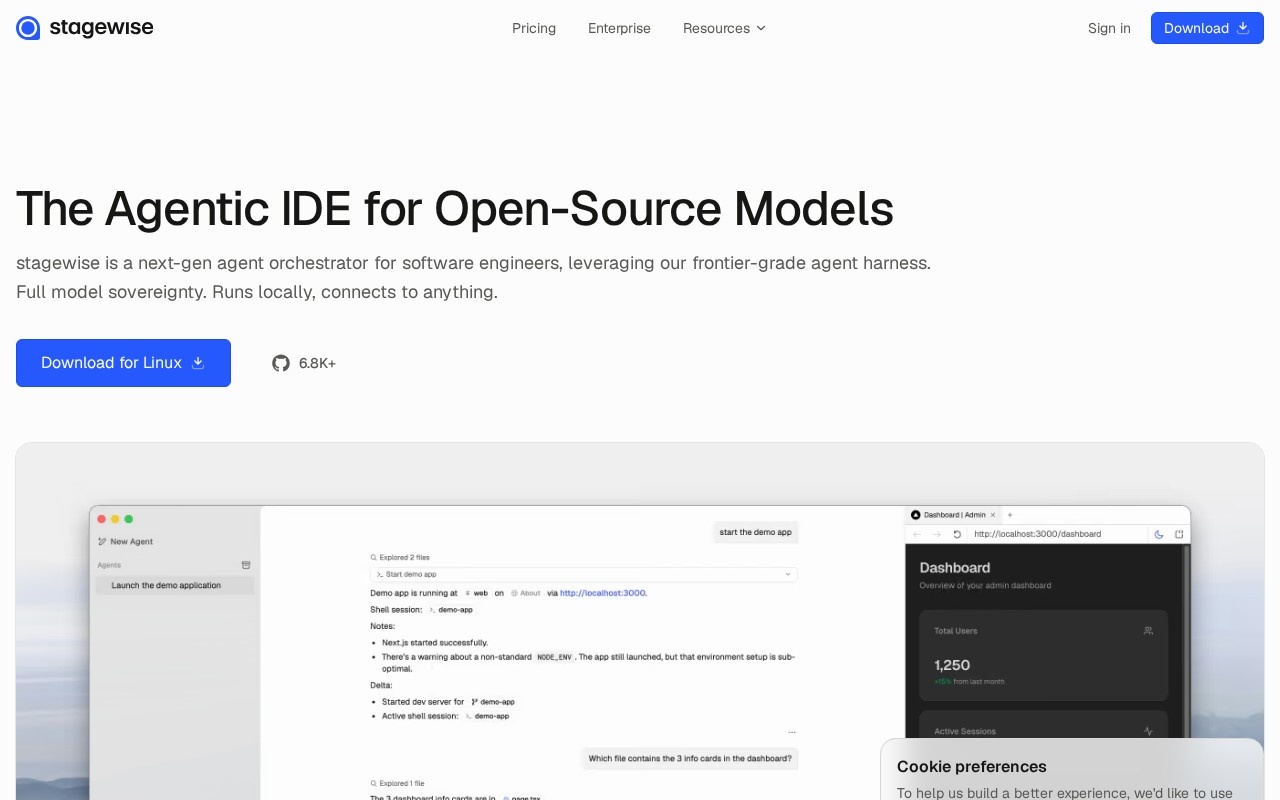Toggle dark mode with the moon icon
1280x800 pixels.
click(x=1159, y=534)
